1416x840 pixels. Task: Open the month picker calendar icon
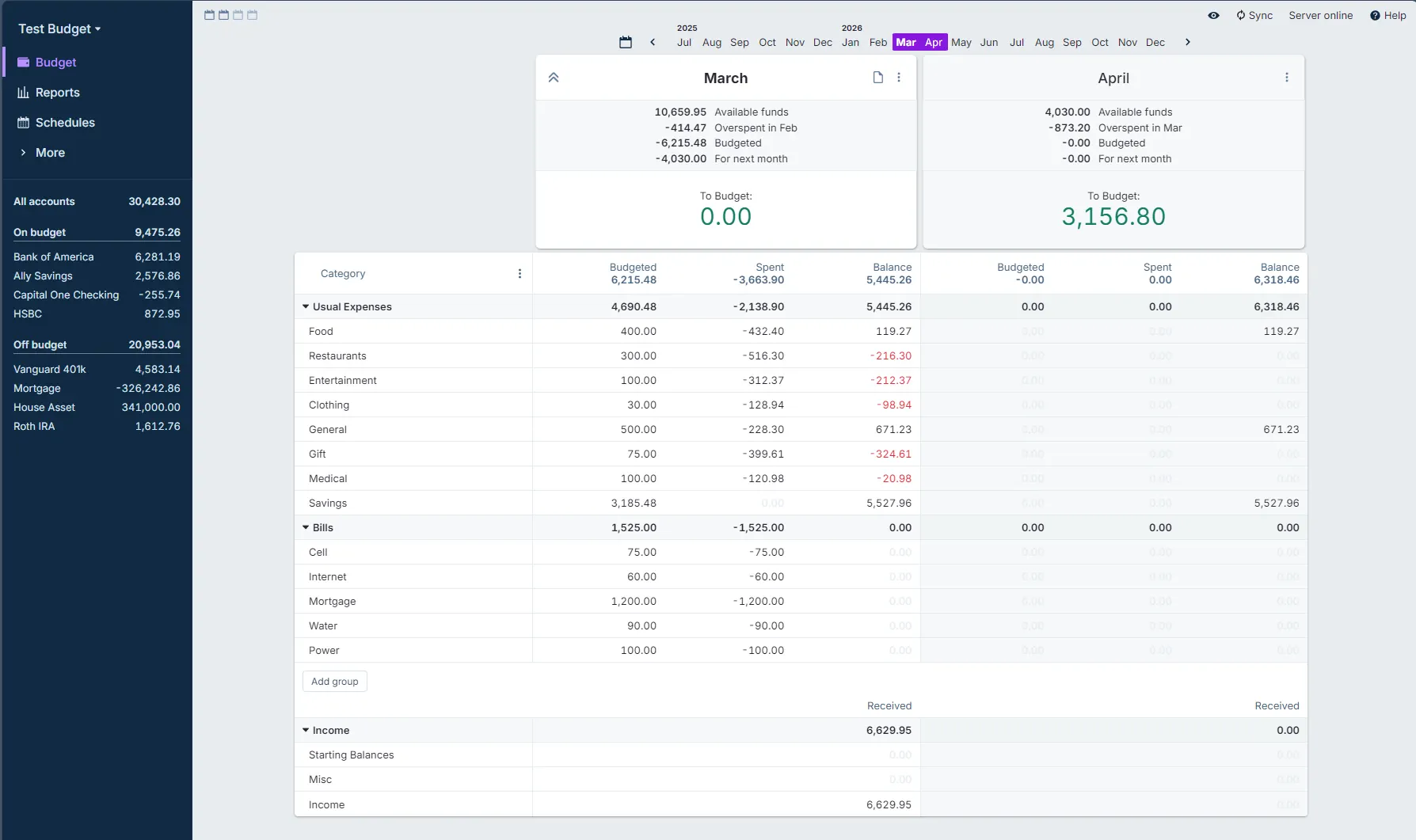pos(626,42)
